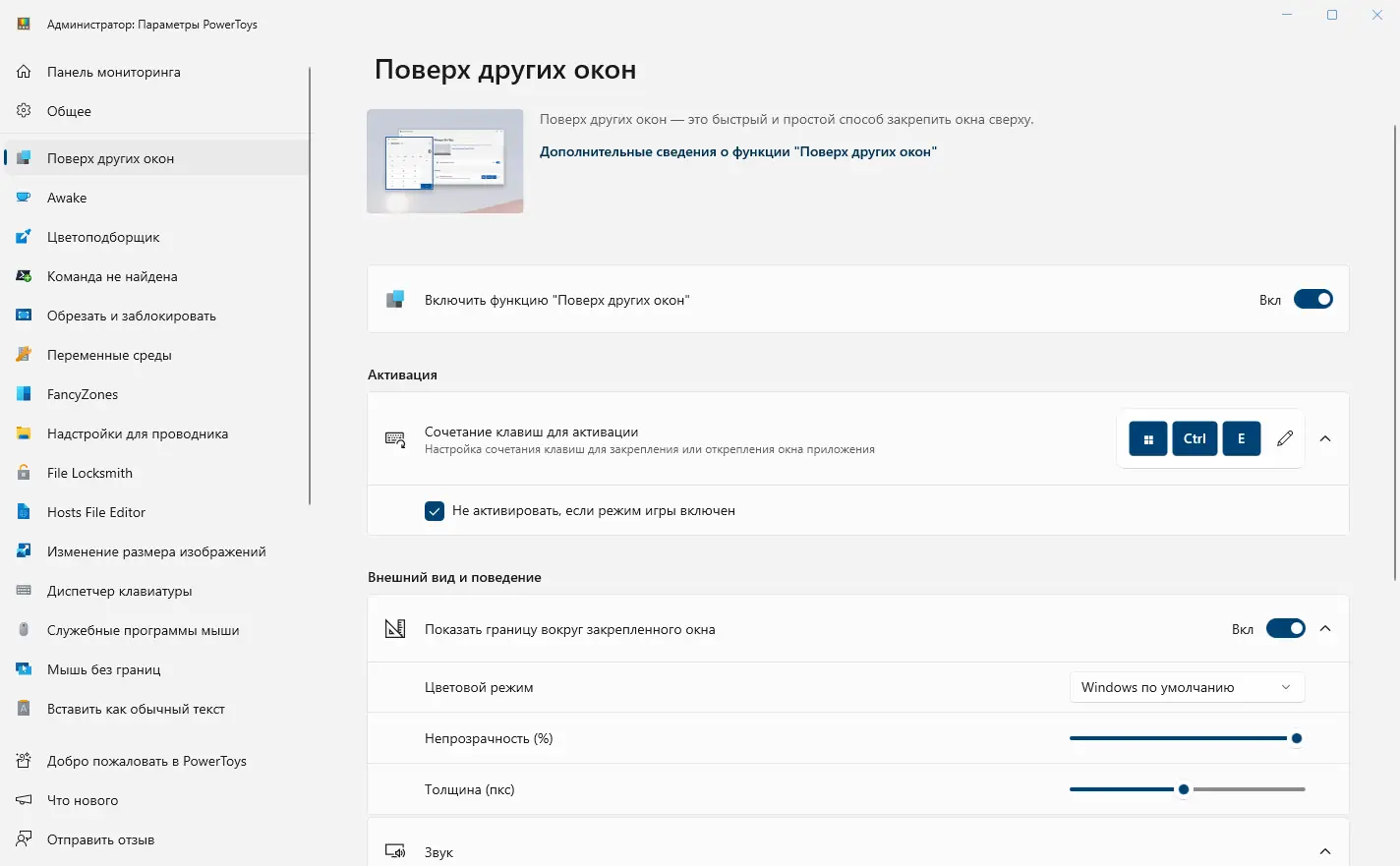
Task: Click the Ctrl key shortcut button
Action: click(x=1195, y=438)
